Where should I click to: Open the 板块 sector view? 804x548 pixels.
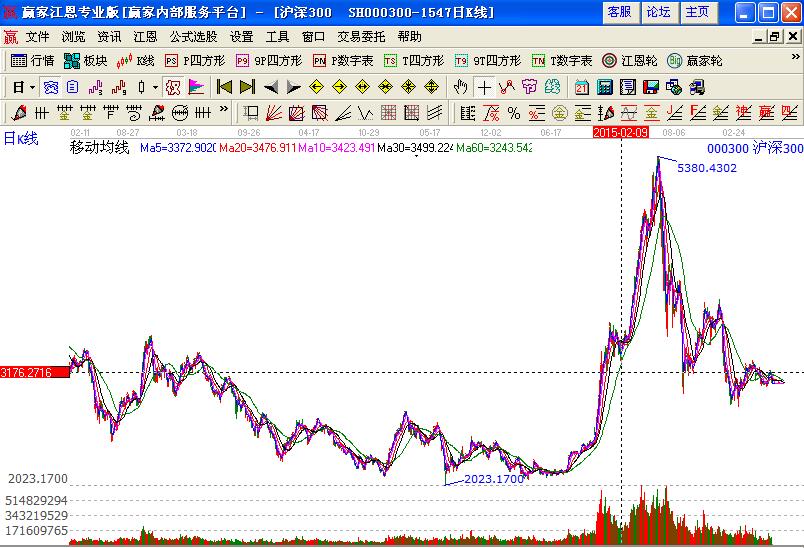(x=85, y=61)
